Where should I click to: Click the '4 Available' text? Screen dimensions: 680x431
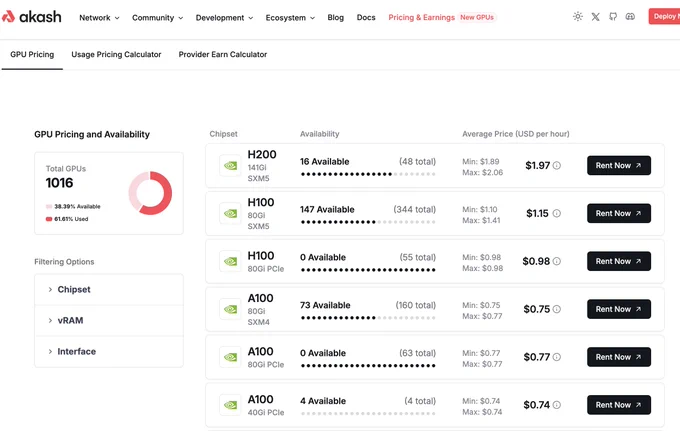tap(323, 401)
